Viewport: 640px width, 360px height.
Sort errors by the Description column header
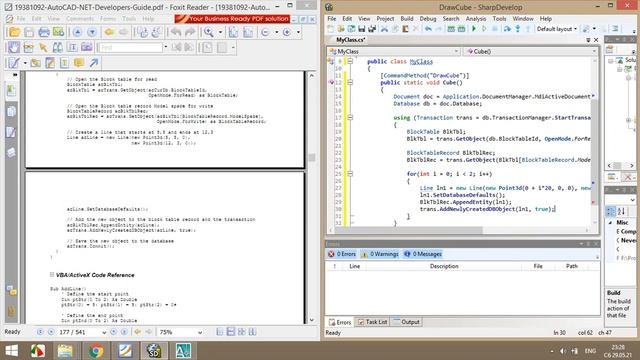click(x=444, y=266)
